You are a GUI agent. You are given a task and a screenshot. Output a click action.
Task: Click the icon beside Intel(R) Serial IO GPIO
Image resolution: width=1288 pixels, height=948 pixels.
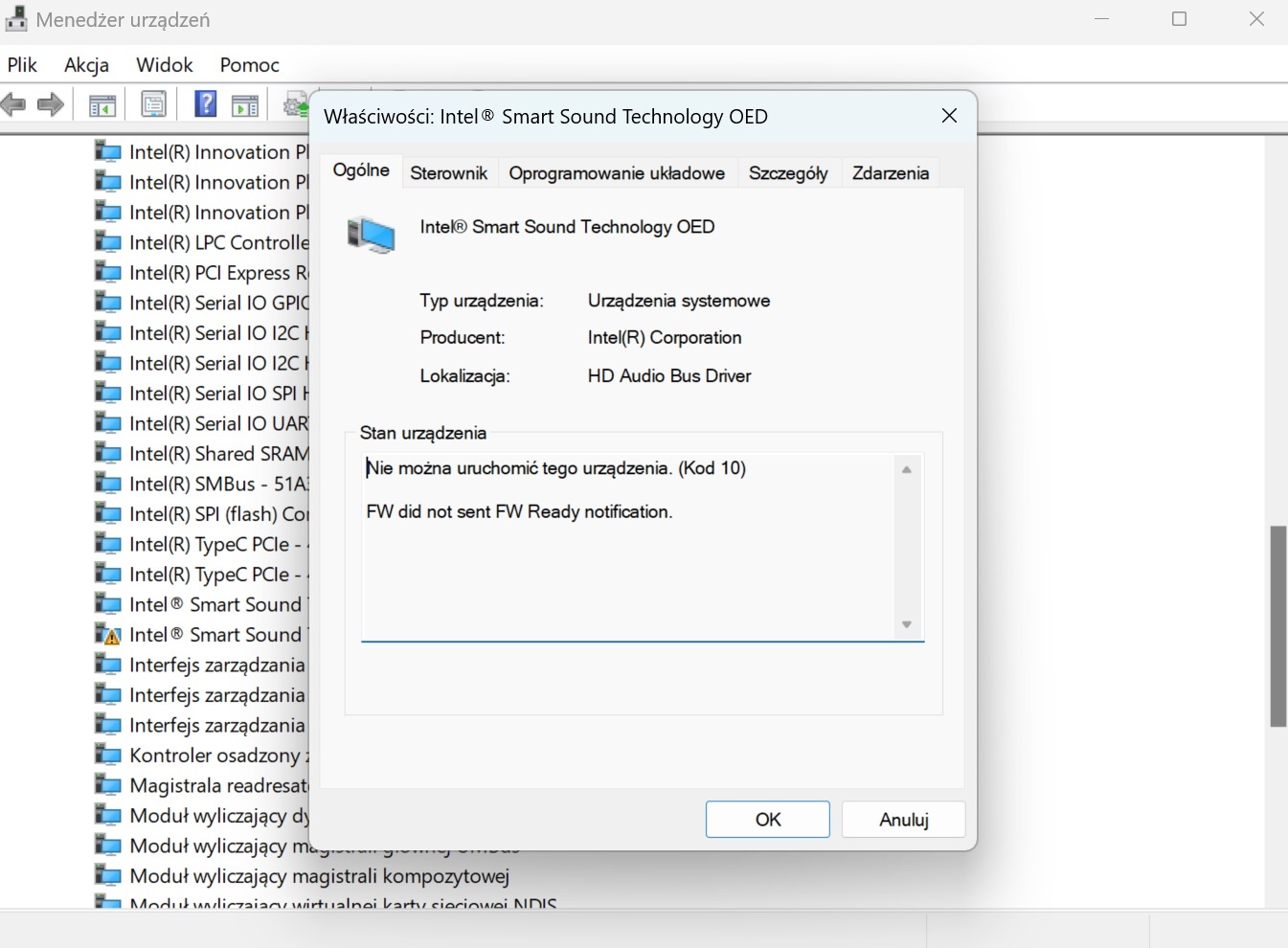click(107, 303)
